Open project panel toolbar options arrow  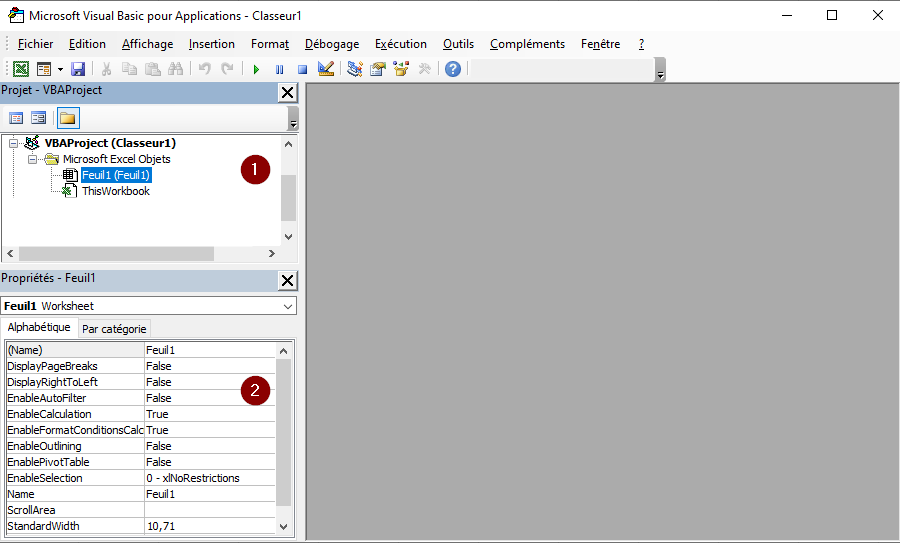293,119
